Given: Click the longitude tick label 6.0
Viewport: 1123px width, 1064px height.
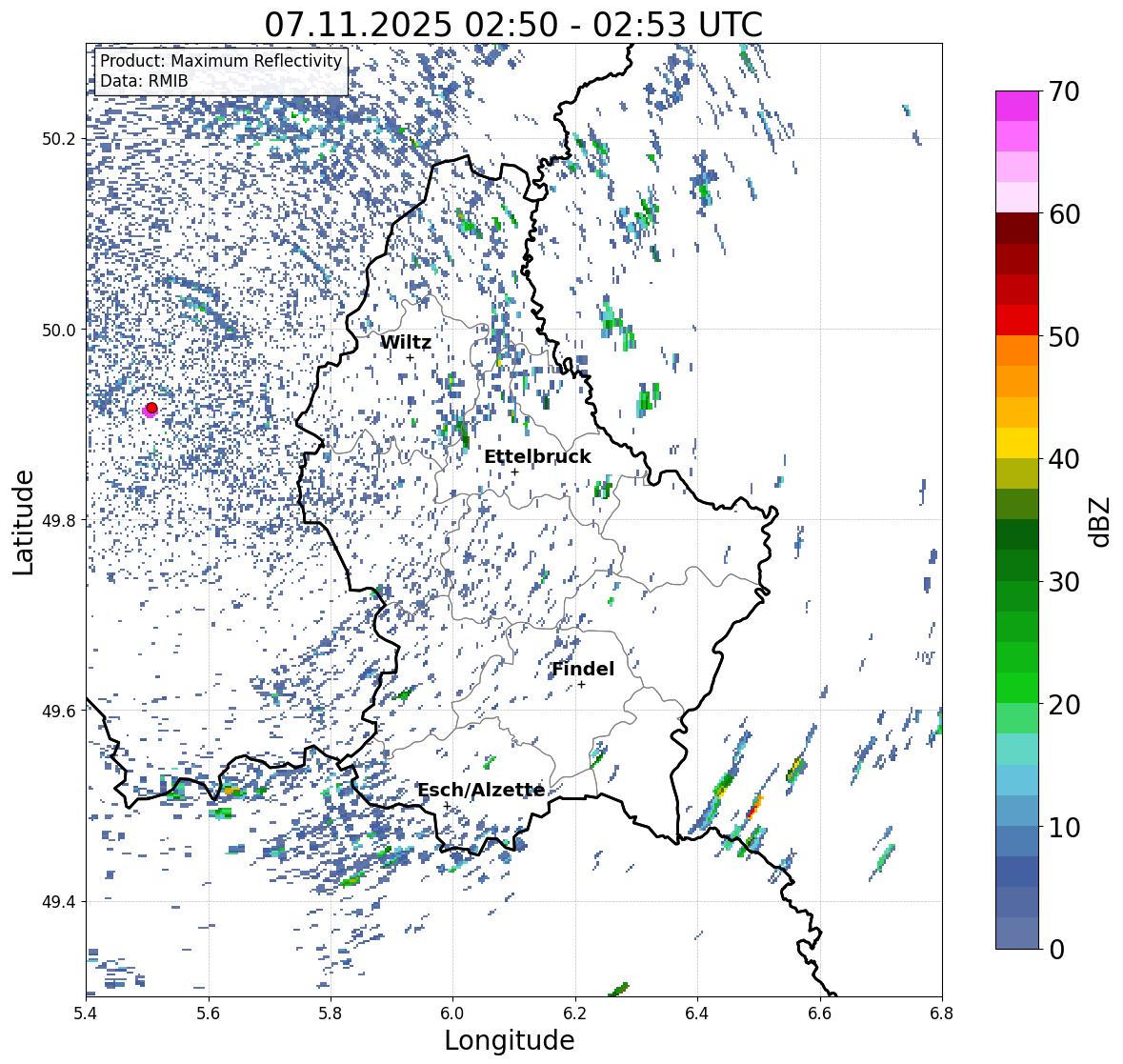Looking at the screenshot, I should point(452,1014).
